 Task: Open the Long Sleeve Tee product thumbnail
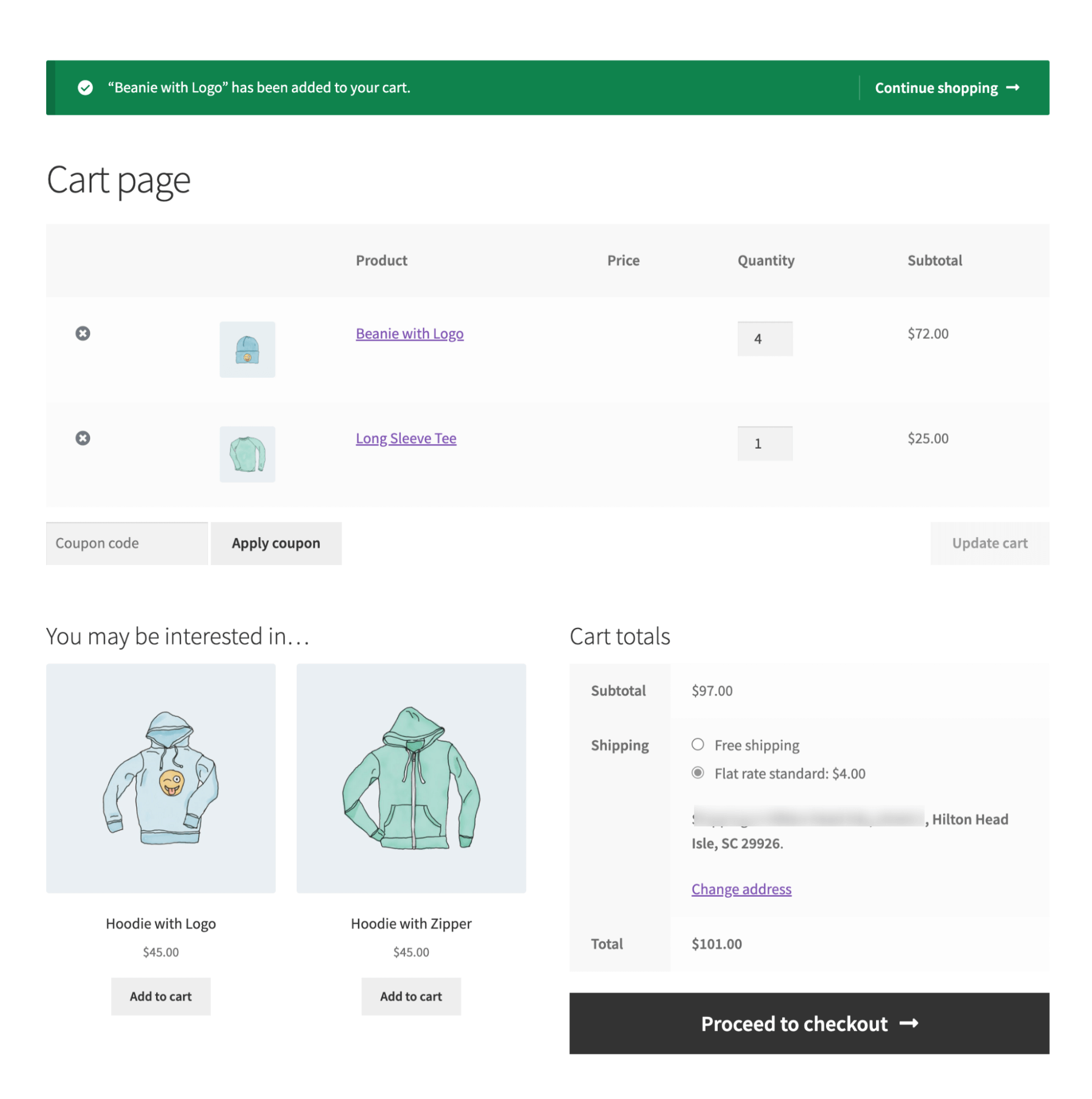[247, 454]
